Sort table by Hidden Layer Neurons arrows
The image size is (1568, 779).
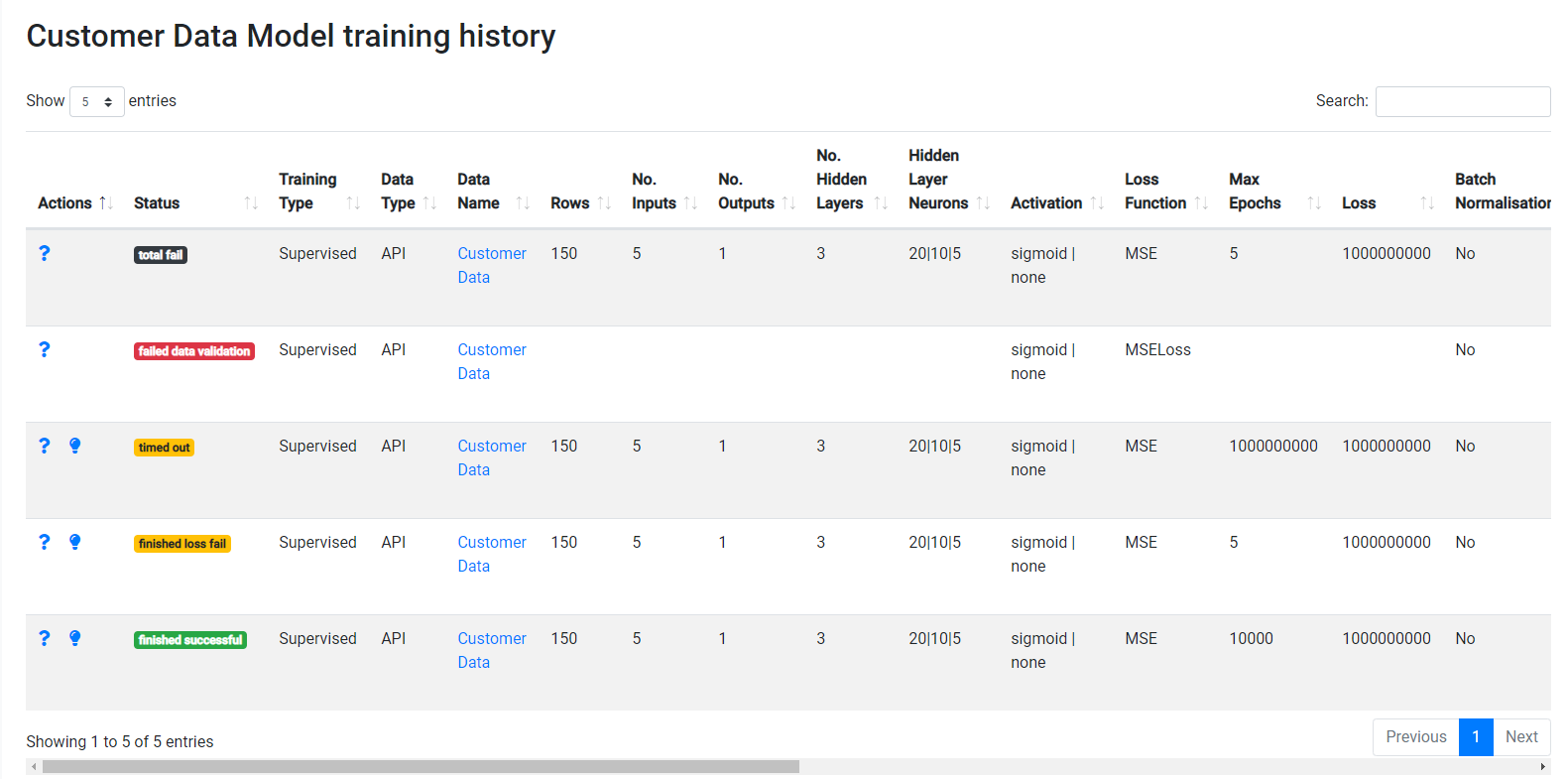tap(983, 202)
